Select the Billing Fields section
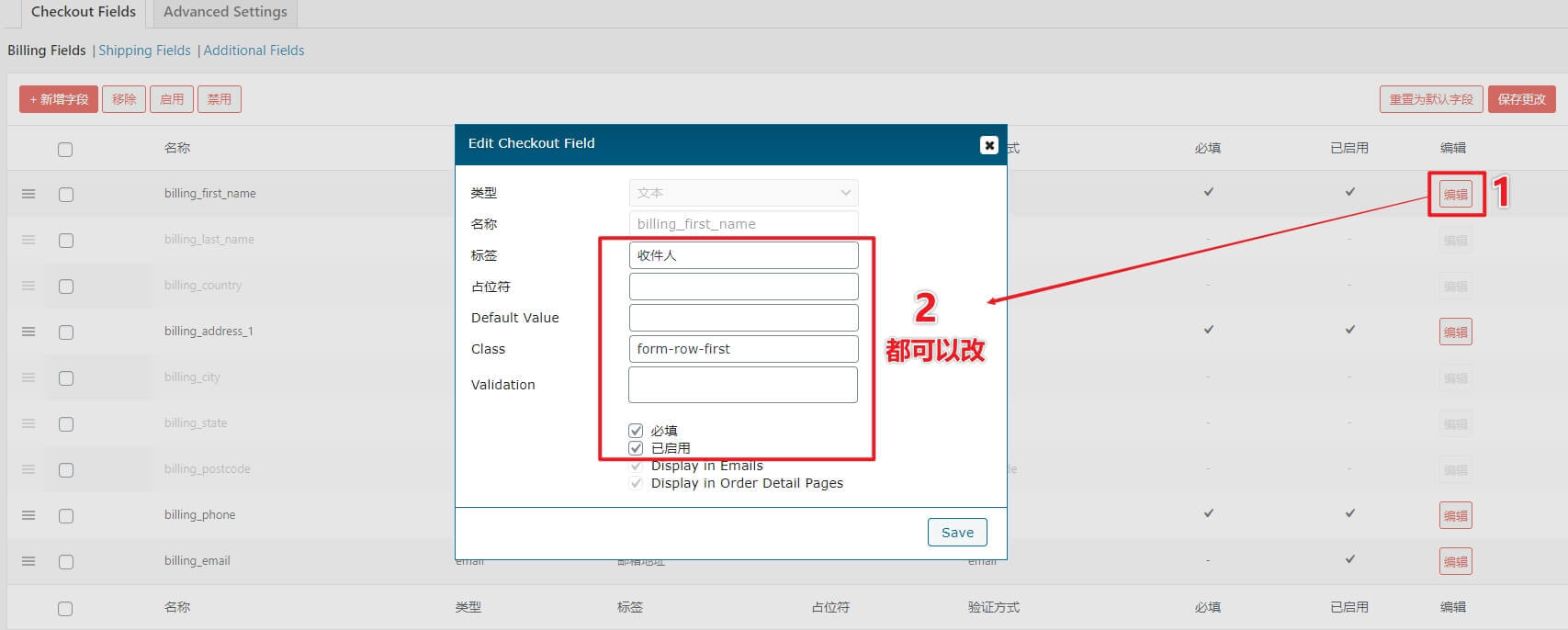This screenshot has width=1568, height=630. [47, 51]
